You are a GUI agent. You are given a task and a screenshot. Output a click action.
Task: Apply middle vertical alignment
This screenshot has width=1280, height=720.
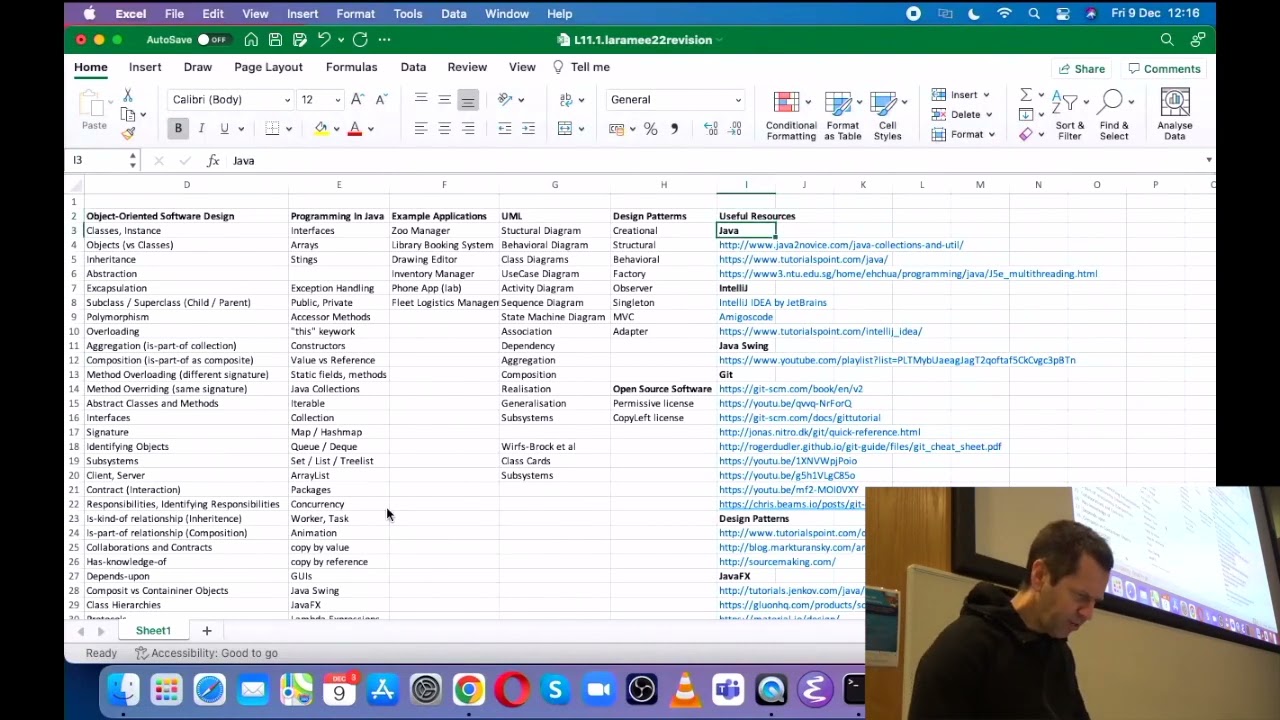coord(444,99)
